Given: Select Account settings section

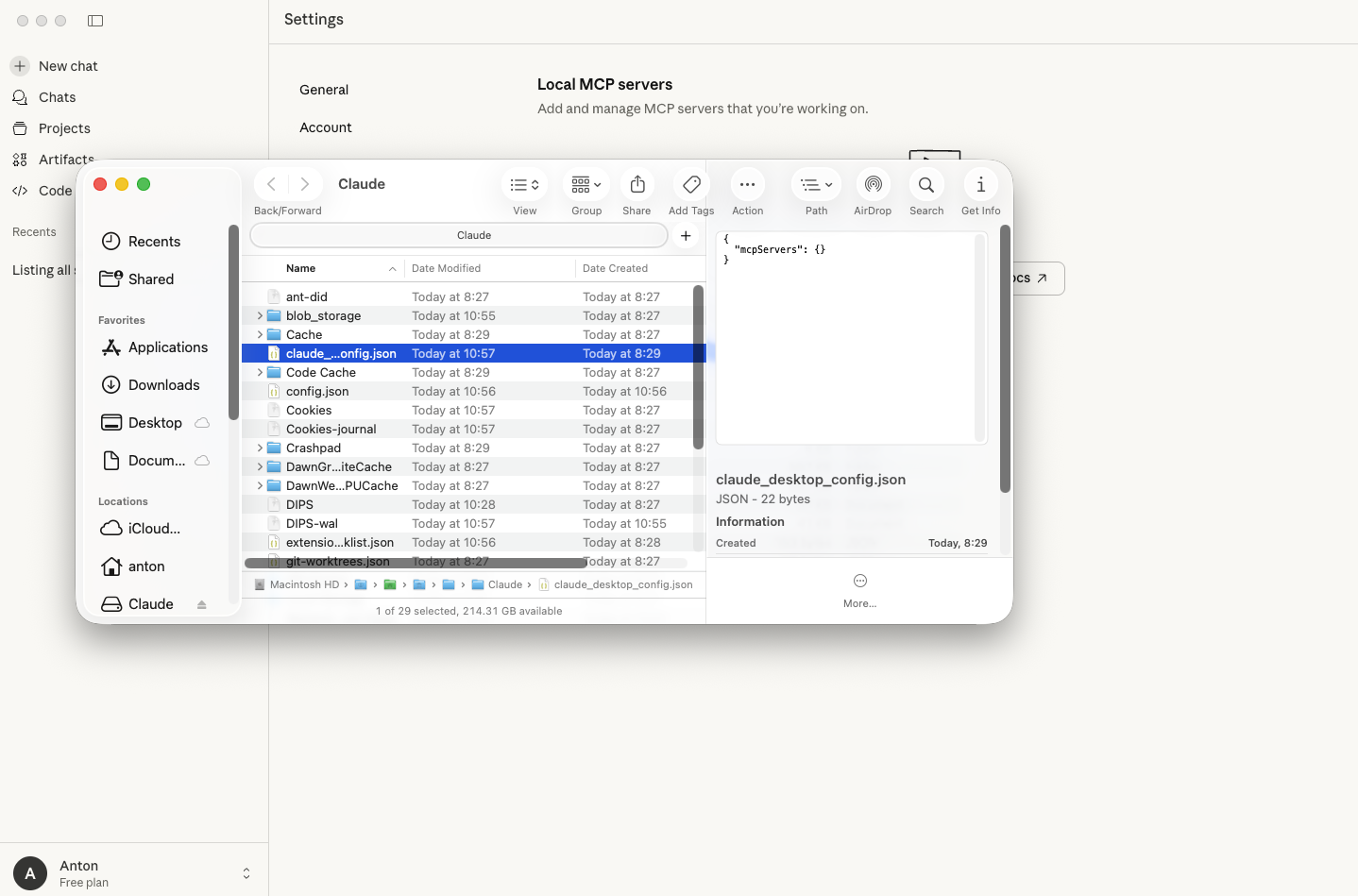Looking at the screenshot, I should click(325, 127).
